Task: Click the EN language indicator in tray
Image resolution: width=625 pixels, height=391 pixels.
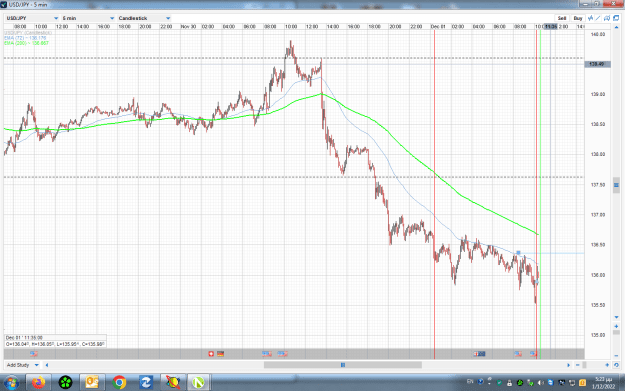Action: point(470,382)
